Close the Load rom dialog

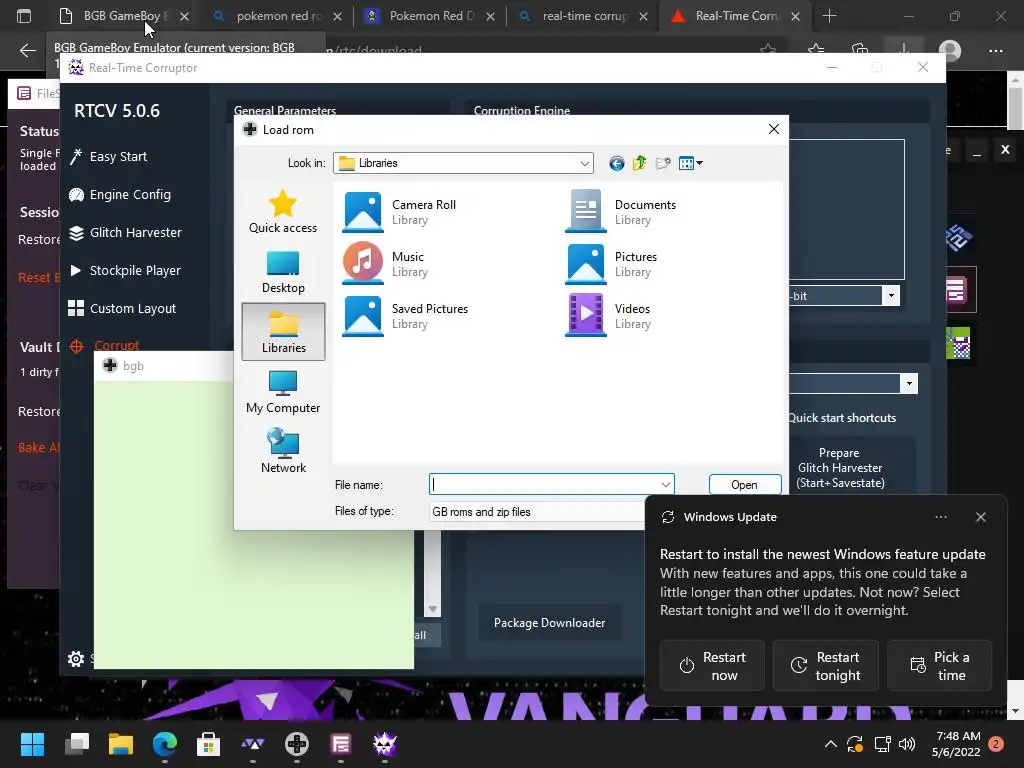[774, 129]
